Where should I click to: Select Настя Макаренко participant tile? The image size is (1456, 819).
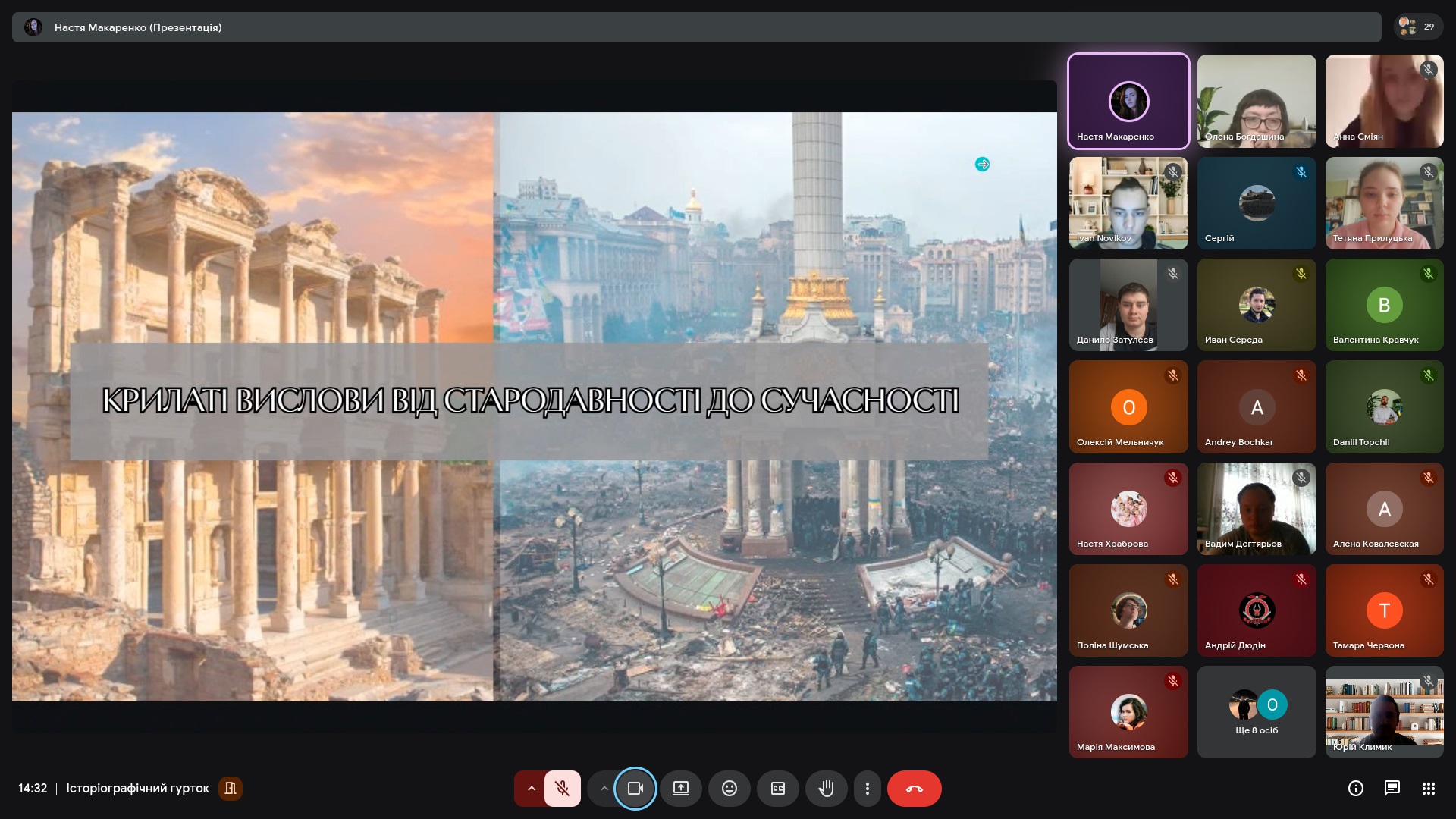point(1128,101)
